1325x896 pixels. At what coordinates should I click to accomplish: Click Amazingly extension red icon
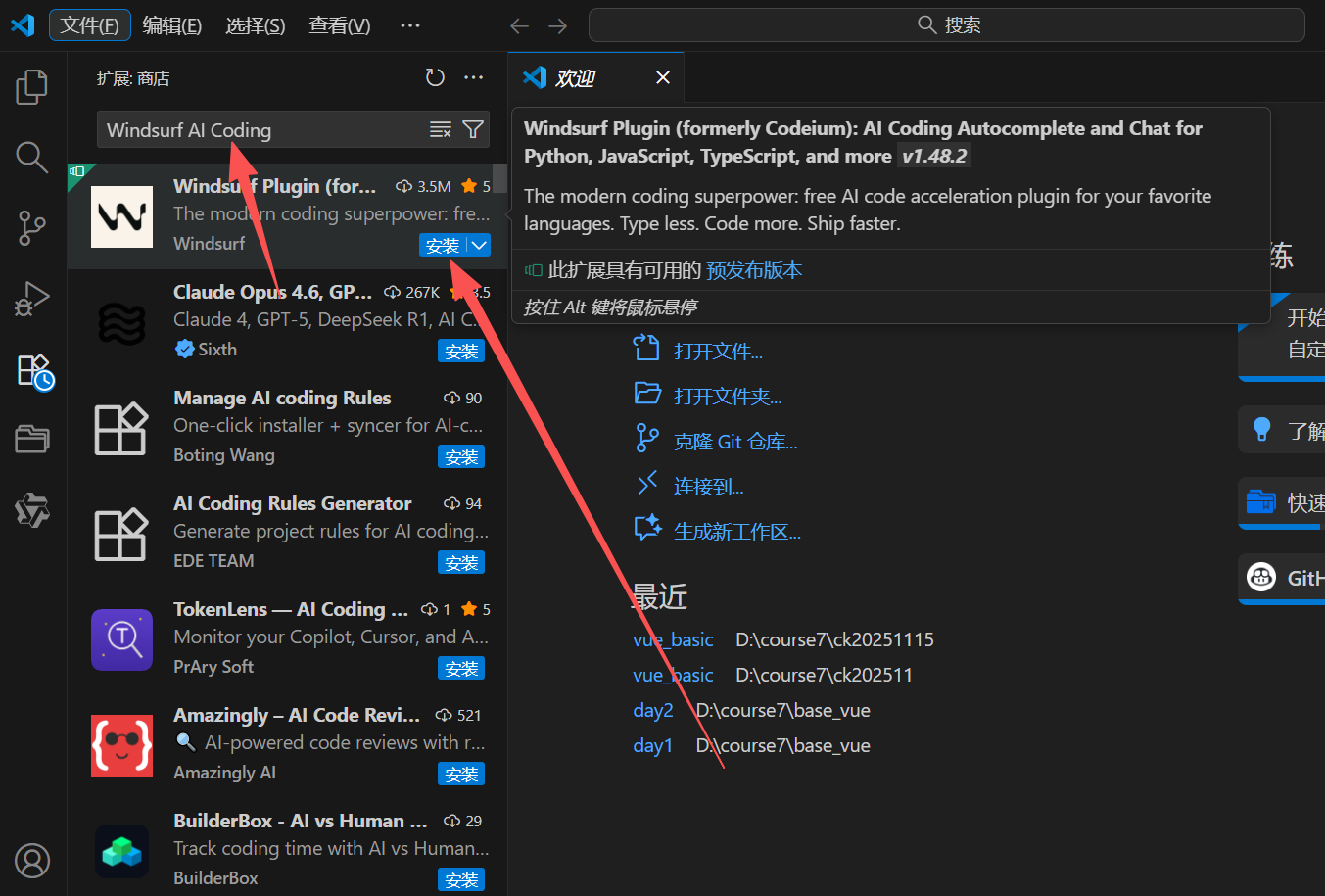point(121,745)
